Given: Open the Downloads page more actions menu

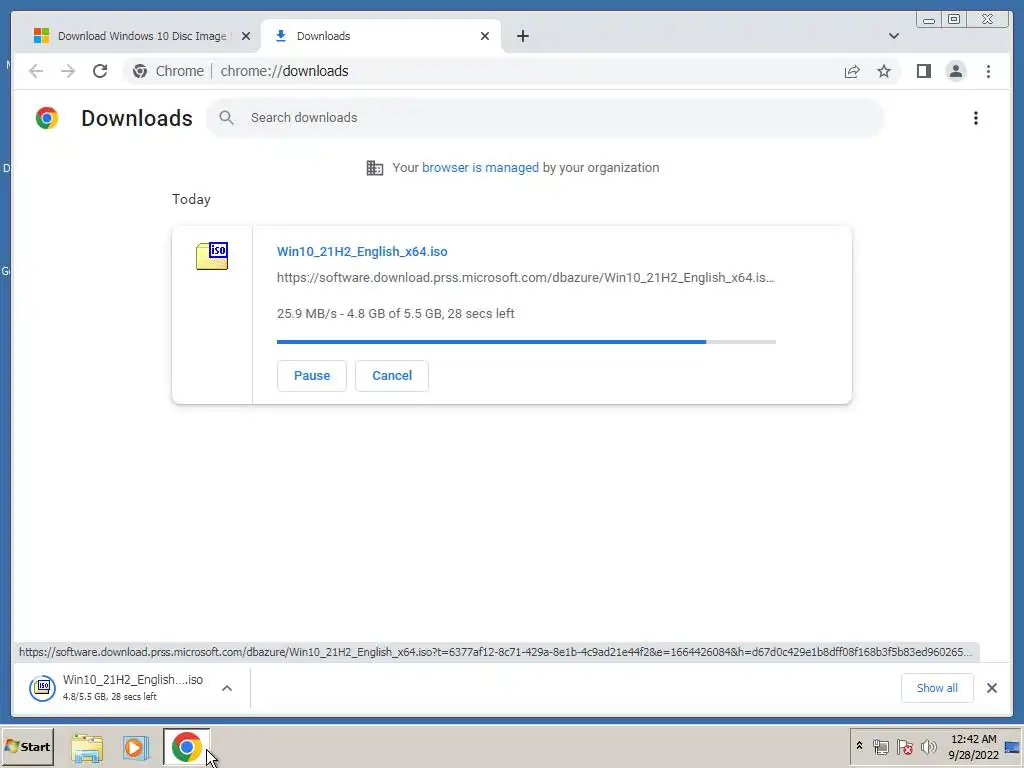Looking at the screenshot, I should [976, 118].
